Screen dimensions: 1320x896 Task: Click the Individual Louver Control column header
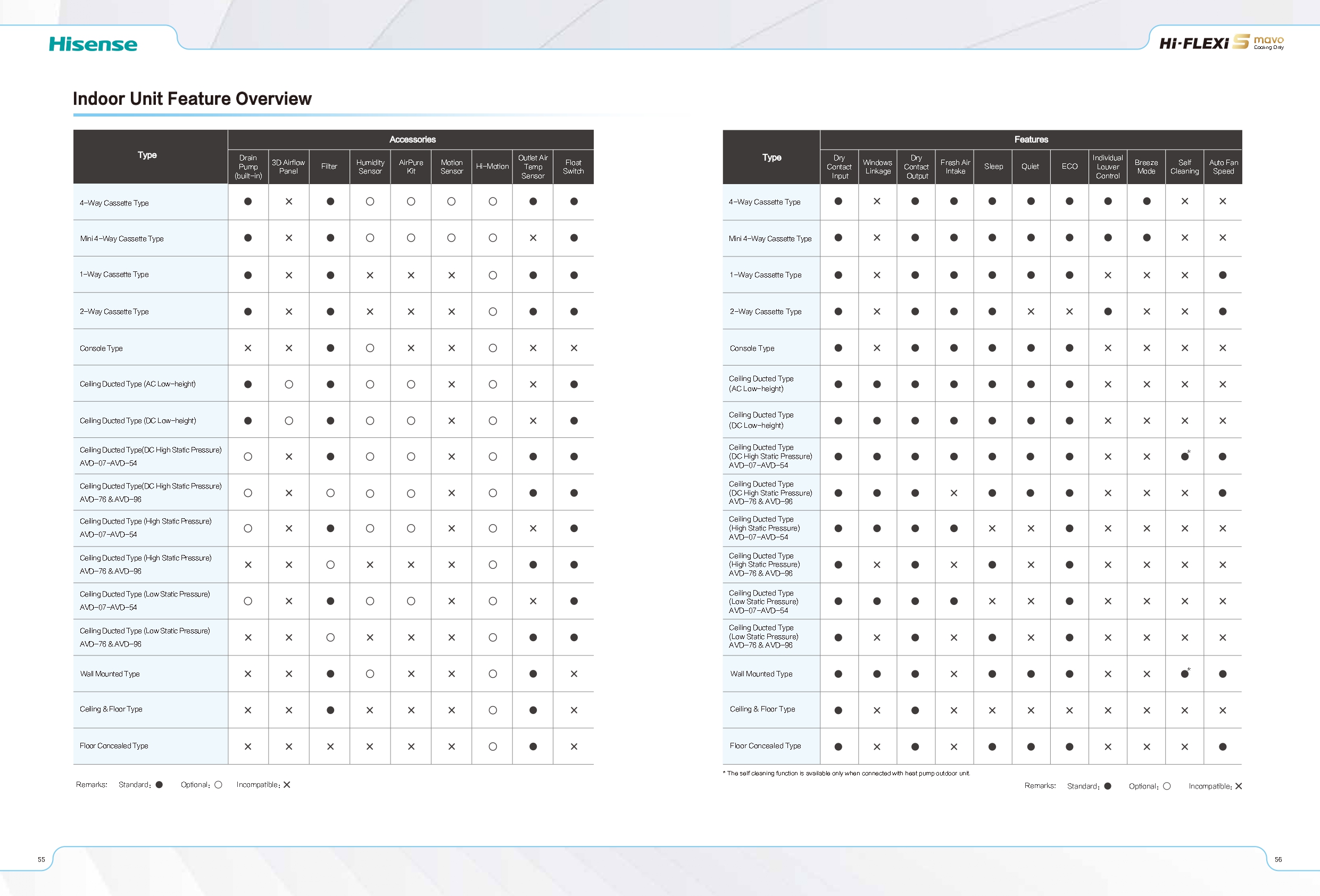(1108, 167)
